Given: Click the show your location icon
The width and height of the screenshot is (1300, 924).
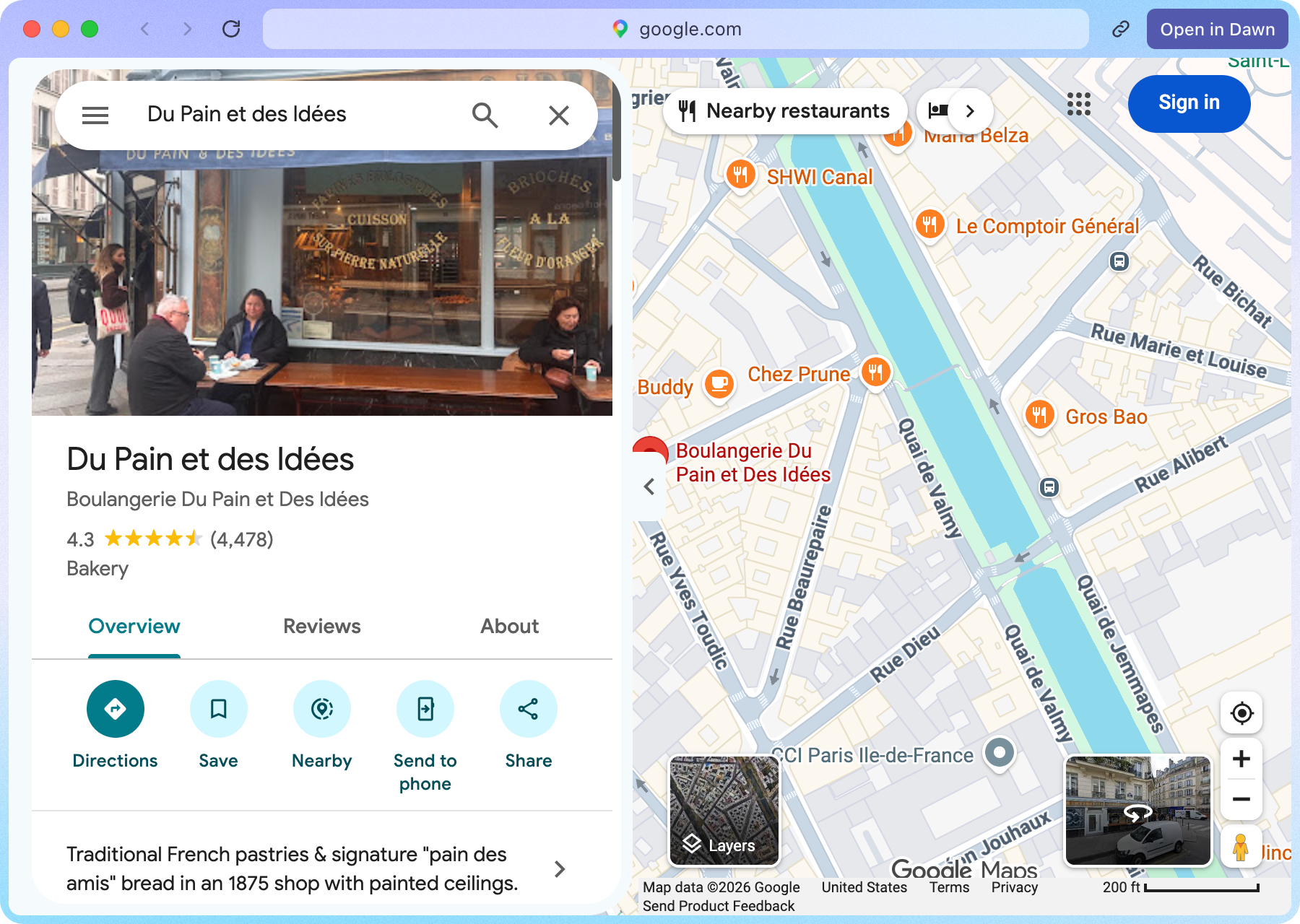Looking at the screenshot, I should (x=1241, y=713).
